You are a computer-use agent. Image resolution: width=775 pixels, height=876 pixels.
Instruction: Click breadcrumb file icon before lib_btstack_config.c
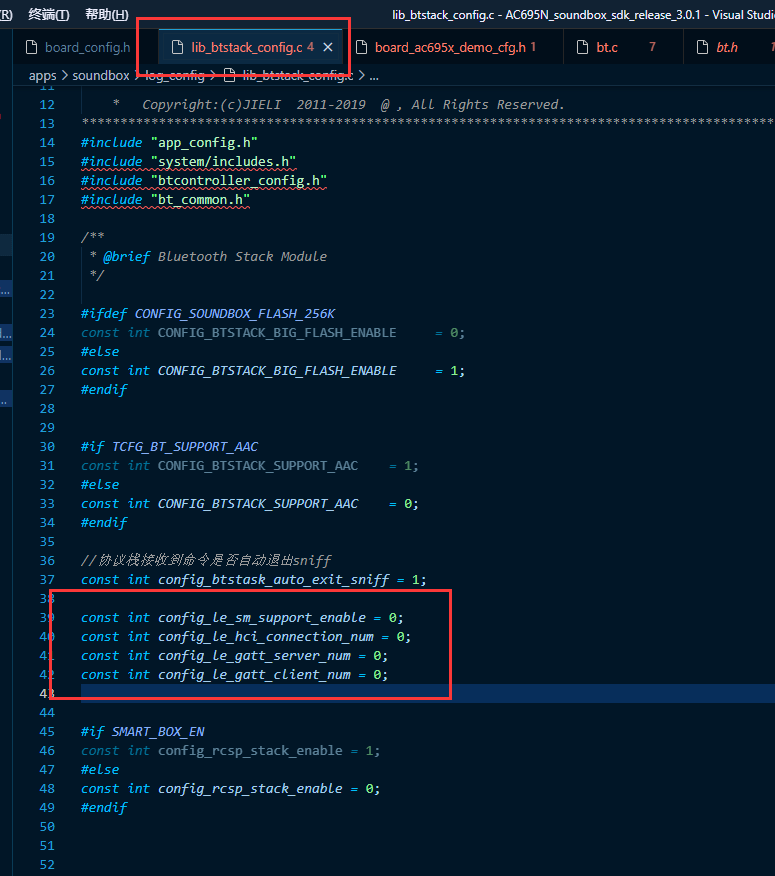coord(229,75)
